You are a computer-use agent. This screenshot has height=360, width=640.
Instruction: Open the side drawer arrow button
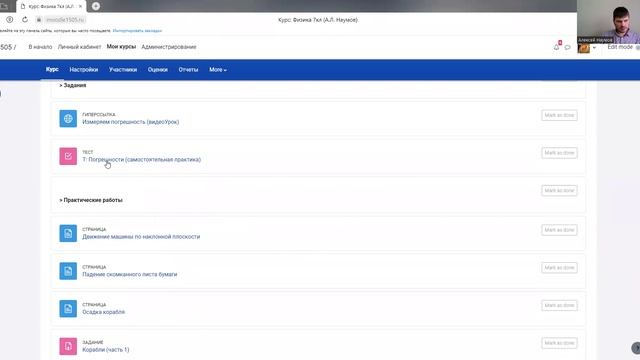click(636, 348)
